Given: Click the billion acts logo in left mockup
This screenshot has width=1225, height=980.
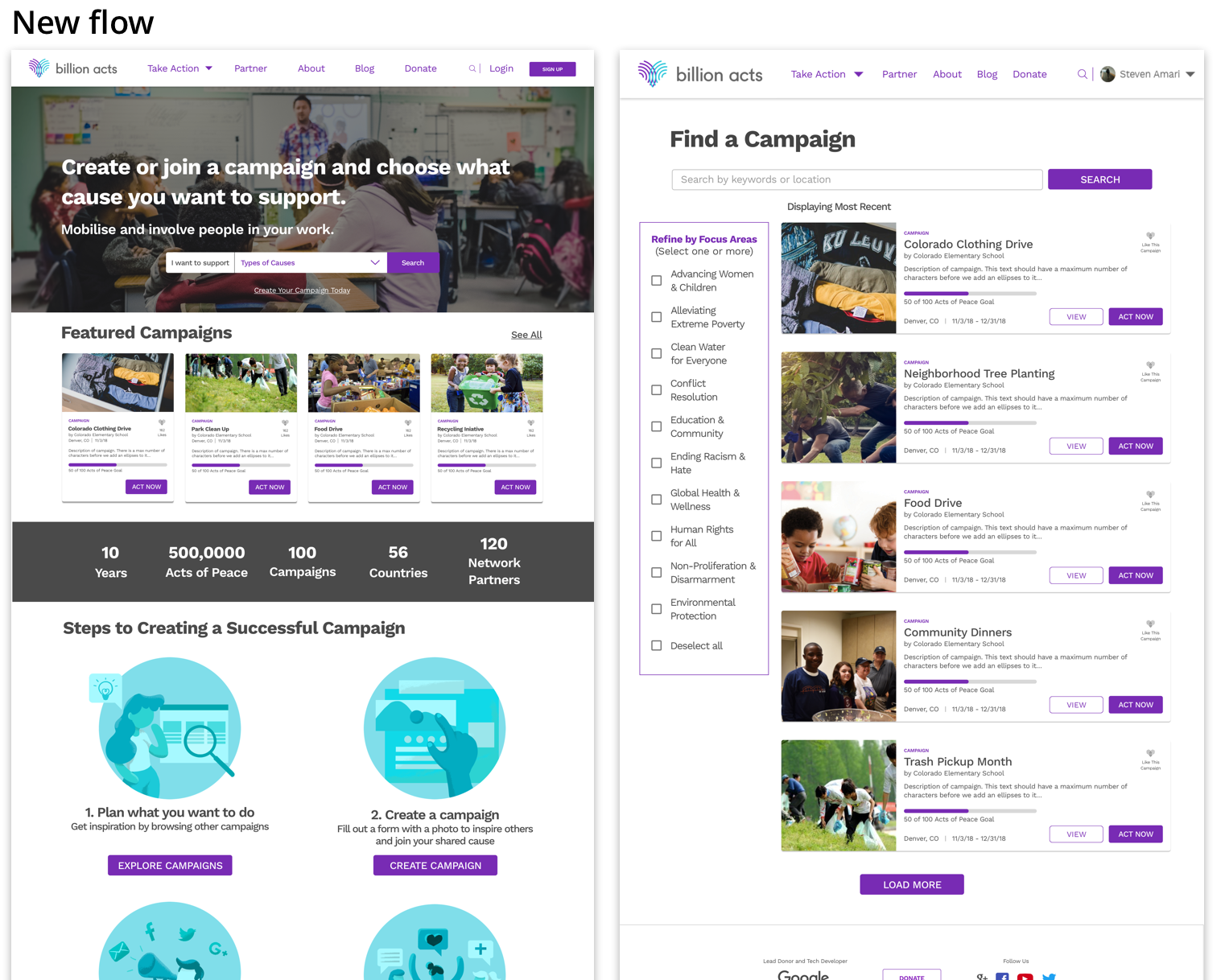Looking at the screenshot, I should coord(72,68).
